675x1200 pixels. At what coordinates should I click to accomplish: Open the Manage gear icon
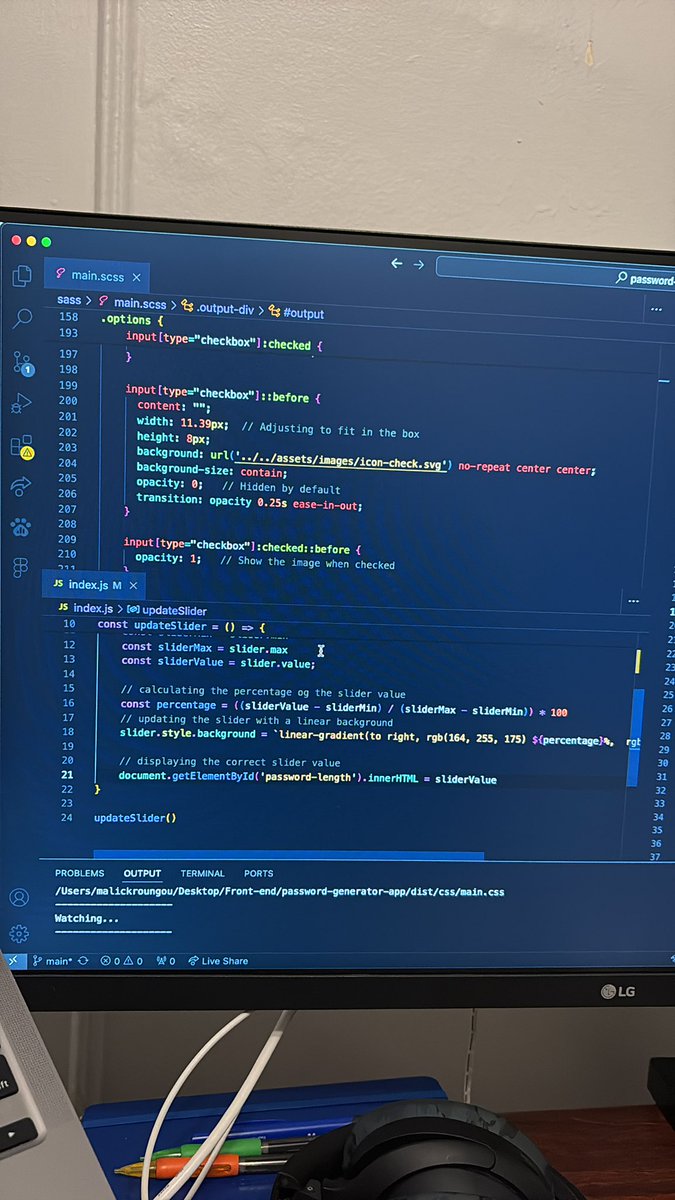(x=18, y=934)
